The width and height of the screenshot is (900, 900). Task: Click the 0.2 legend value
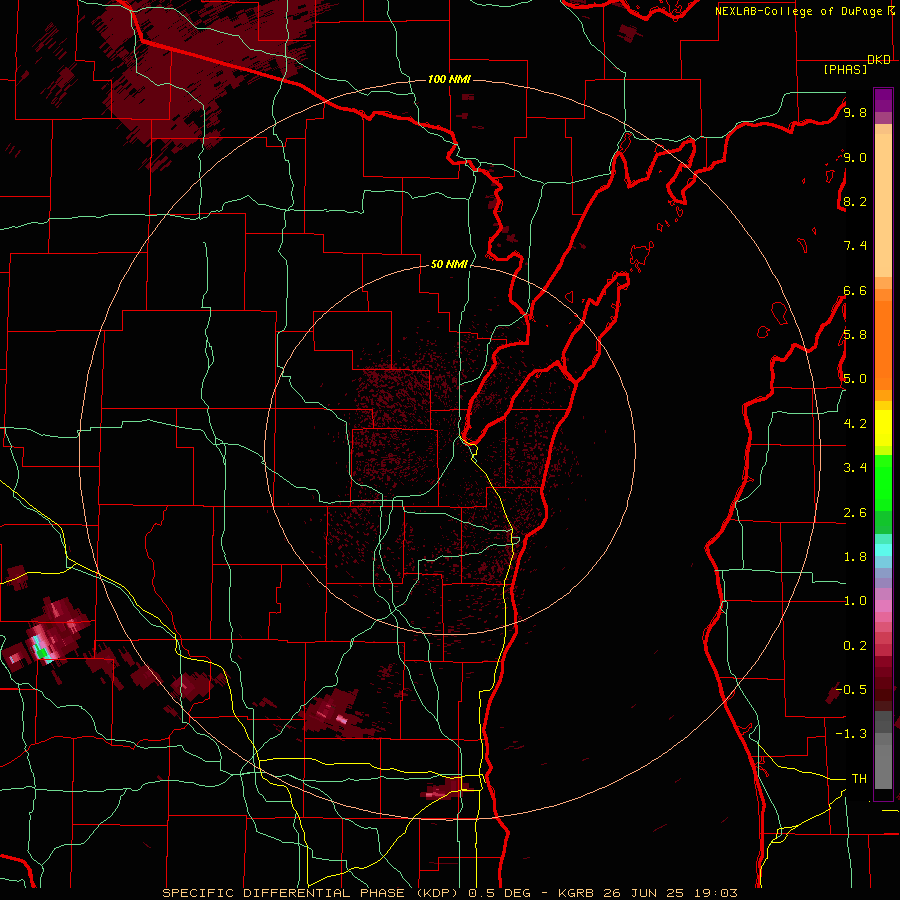point(855,646)
